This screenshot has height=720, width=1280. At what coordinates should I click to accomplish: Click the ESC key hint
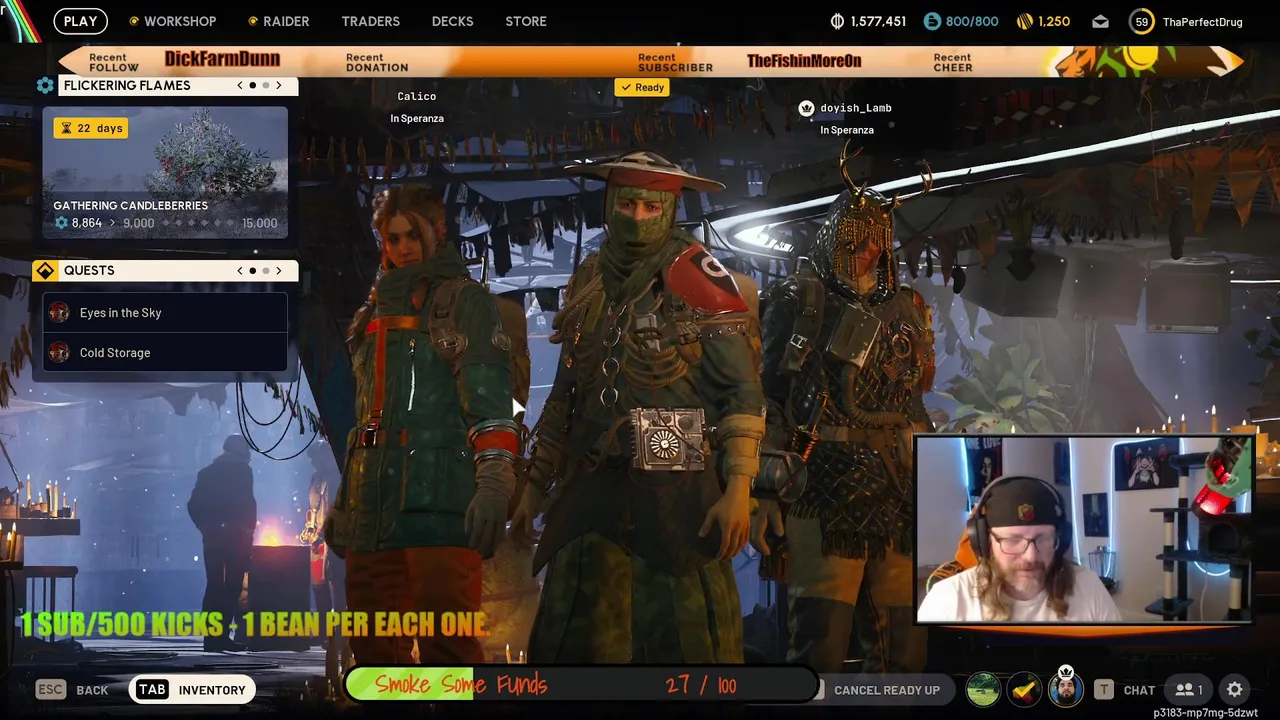click(50, 689)
